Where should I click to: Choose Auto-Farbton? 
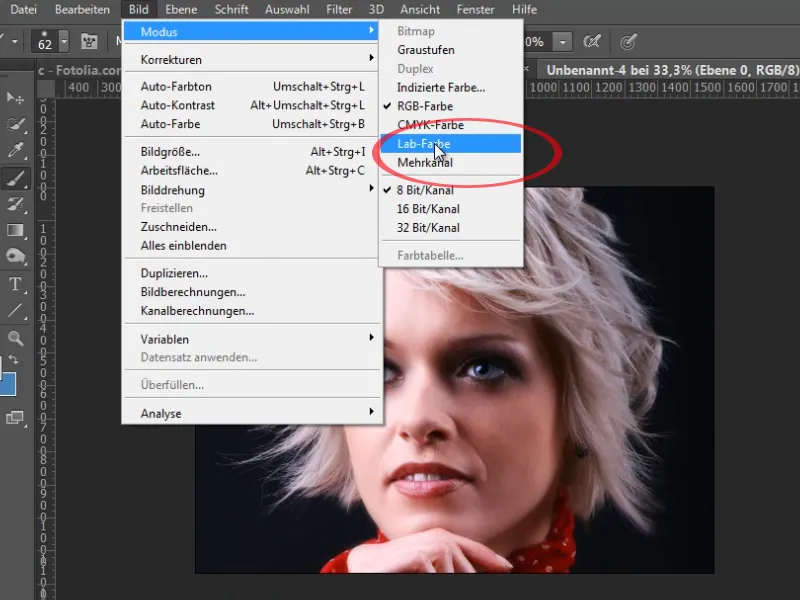point(252,86)
